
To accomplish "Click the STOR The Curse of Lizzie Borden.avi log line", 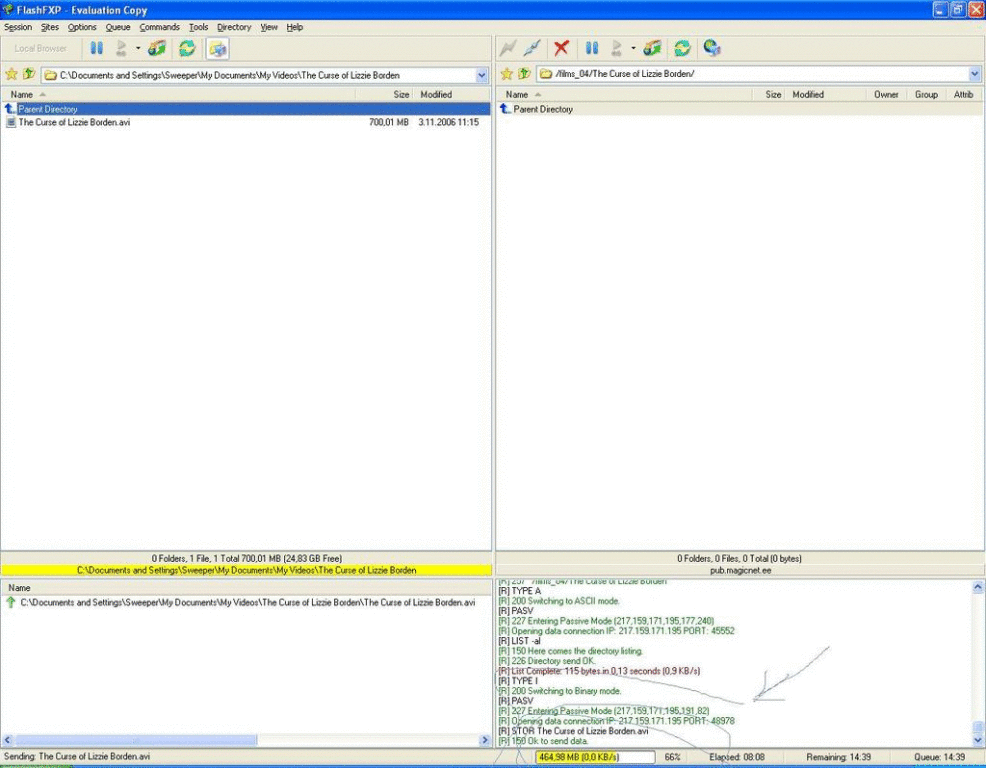I will (x=573, y=731).
